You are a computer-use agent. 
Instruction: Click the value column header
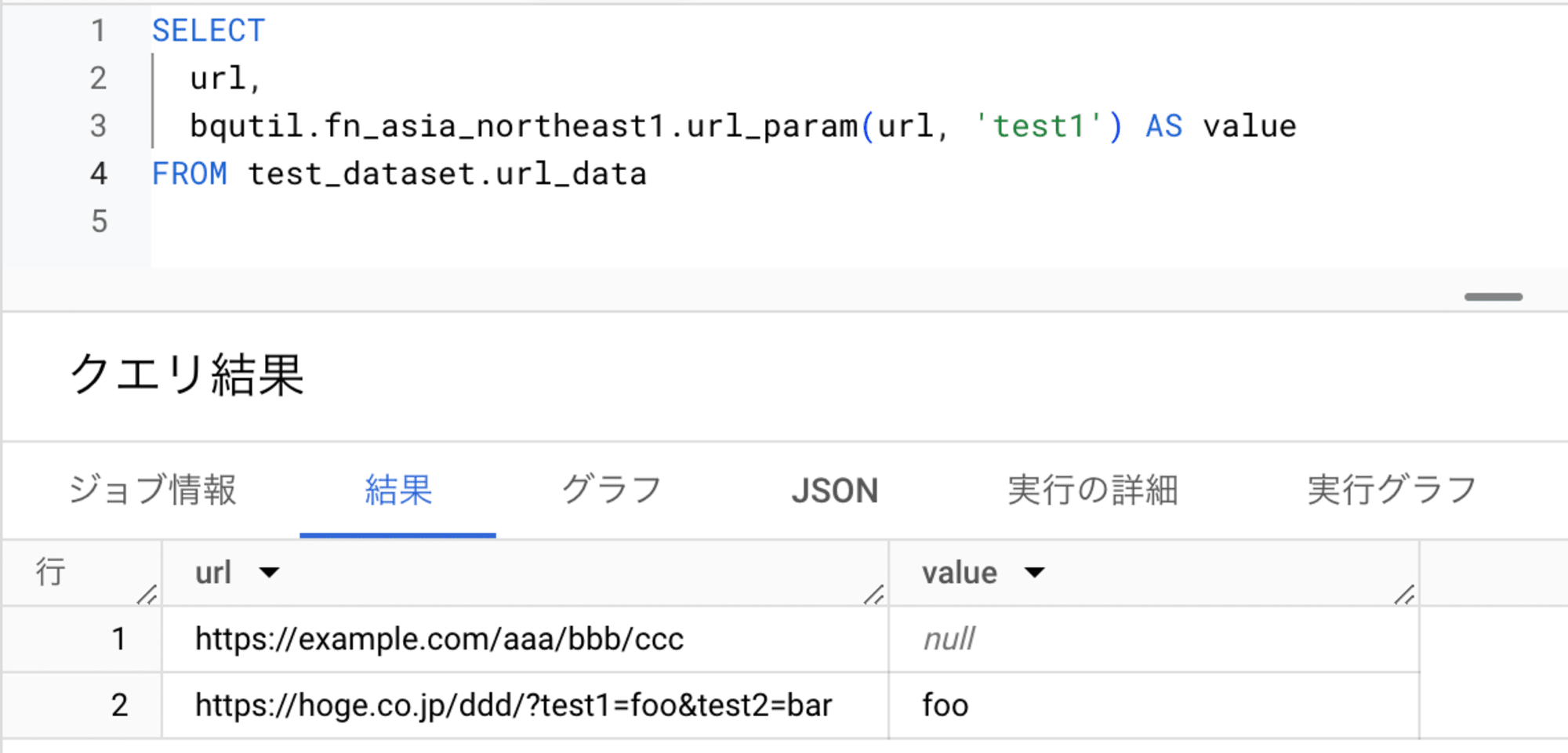tap(1154, 573)
